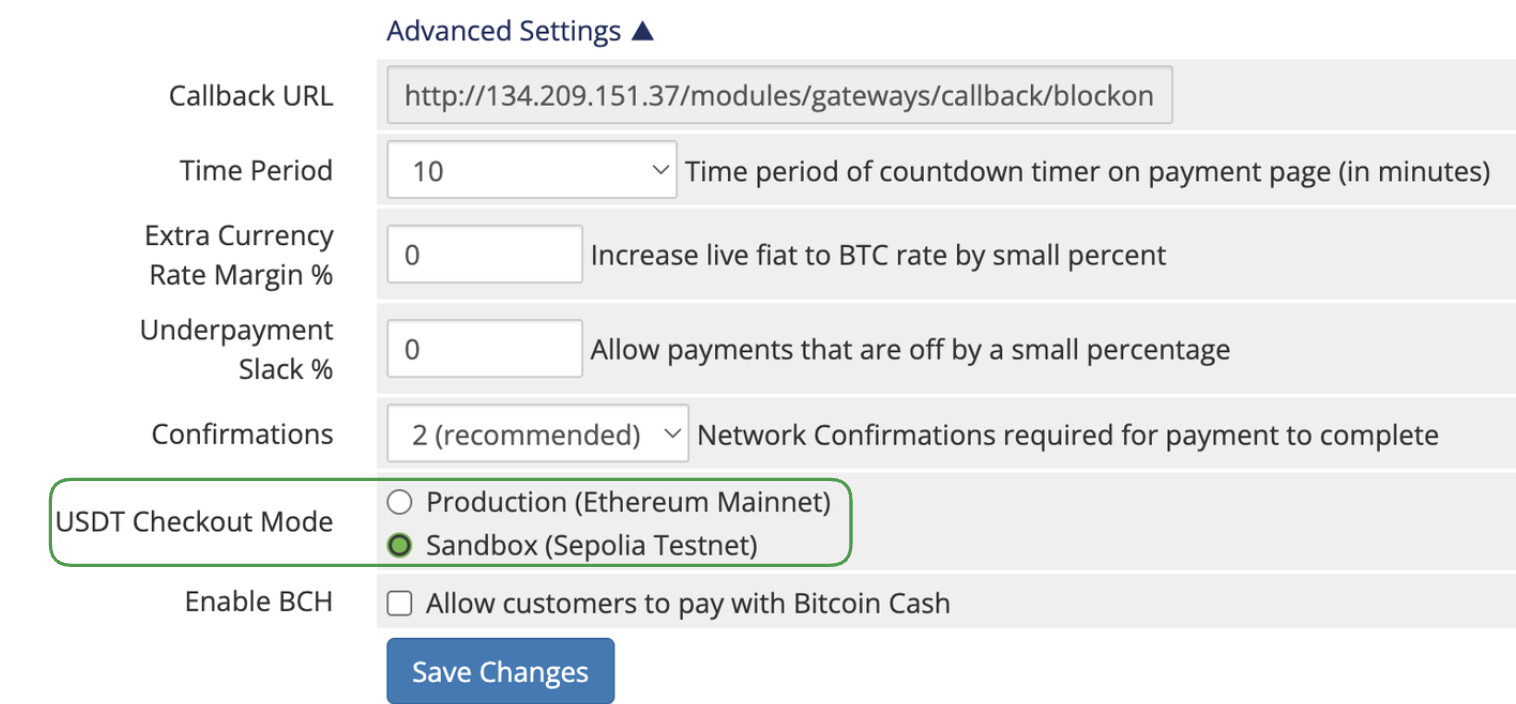This screenshot has height=704, width=1516.
Task: Select Production (Ethereum Mainnet) radio button
Action: pos(399,502)
